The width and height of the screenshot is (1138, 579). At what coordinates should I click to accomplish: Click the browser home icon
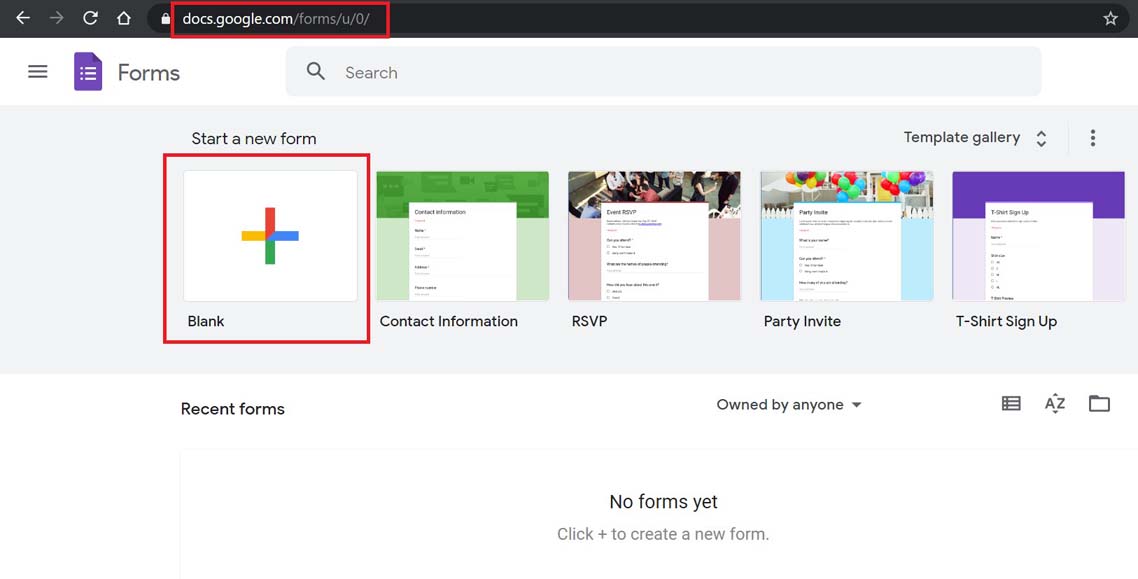point(123,17)
